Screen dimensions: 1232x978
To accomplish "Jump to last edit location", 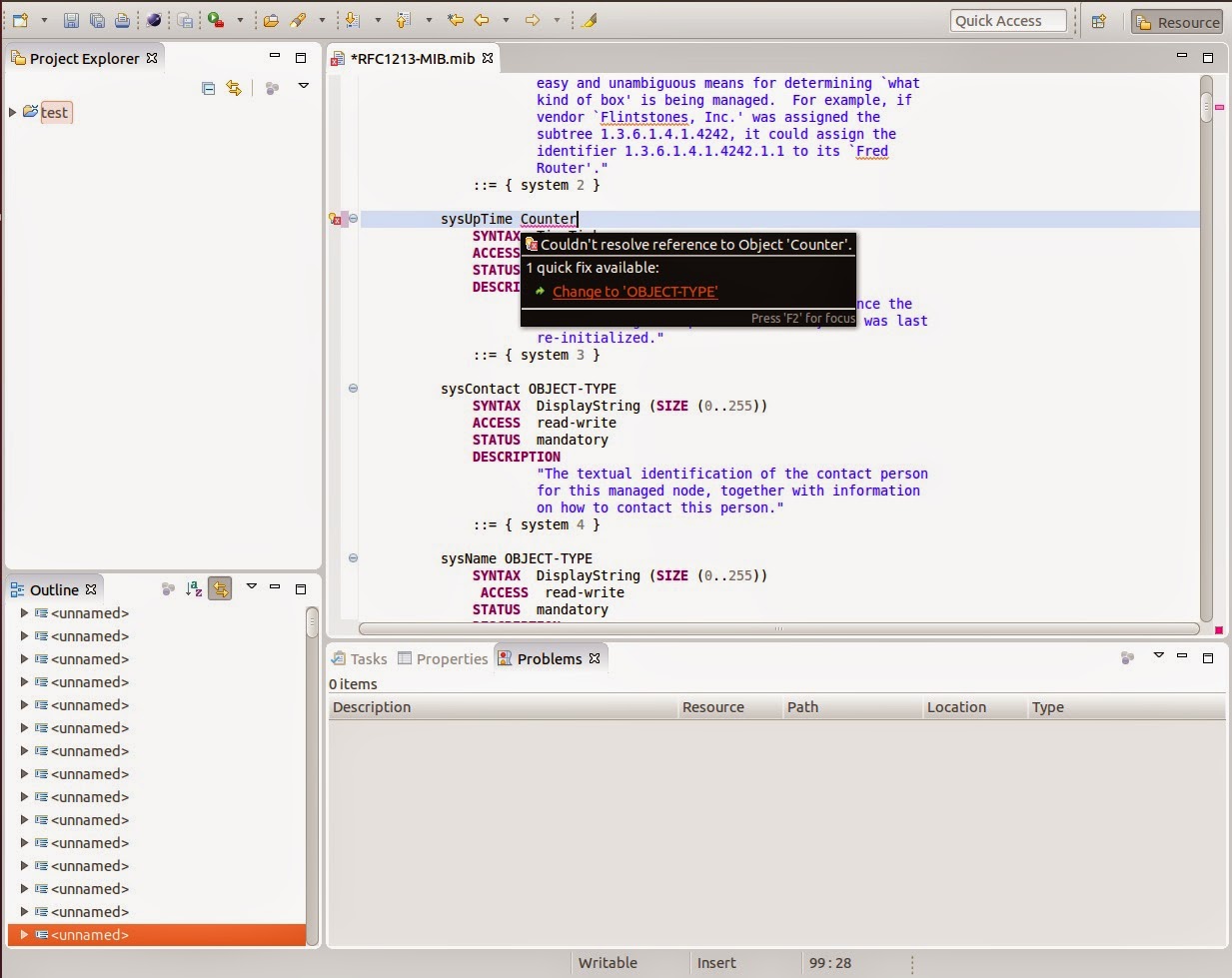I will click(x=456, y=20).
